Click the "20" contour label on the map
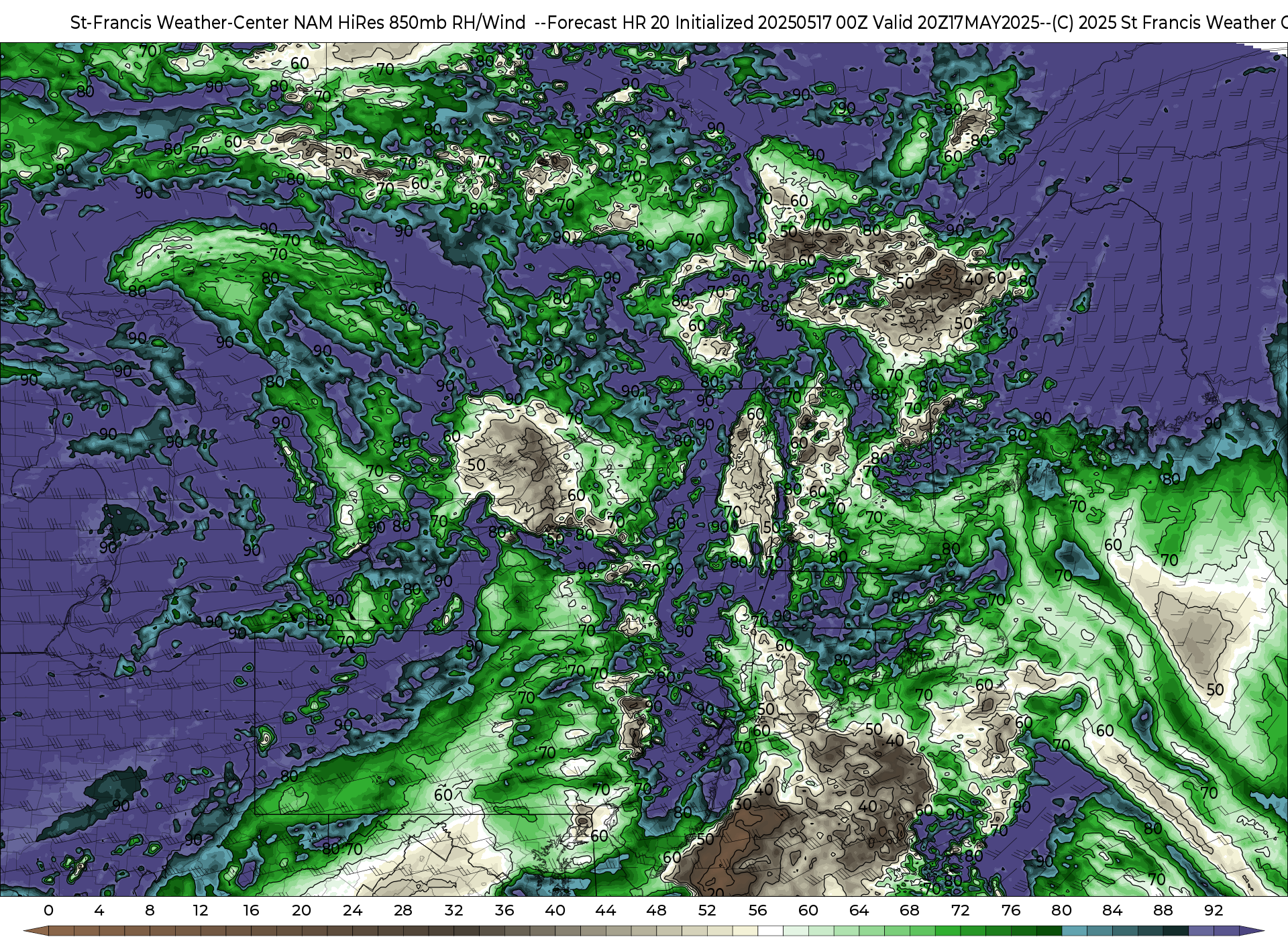Image resolution: width=1288 pixels, height=939 pixels. [x=716, y=893]
